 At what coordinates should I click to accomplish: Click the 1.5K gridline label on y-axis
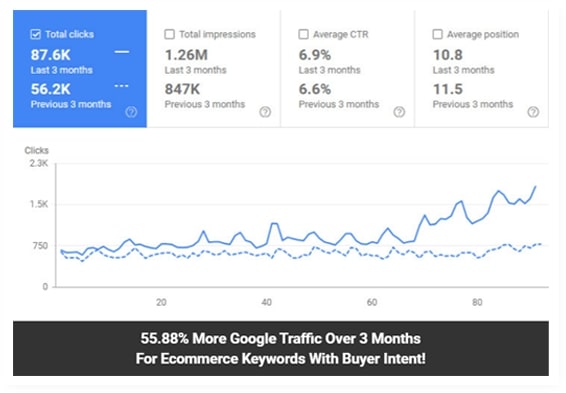pyautogui.click(x=39, y=204)
